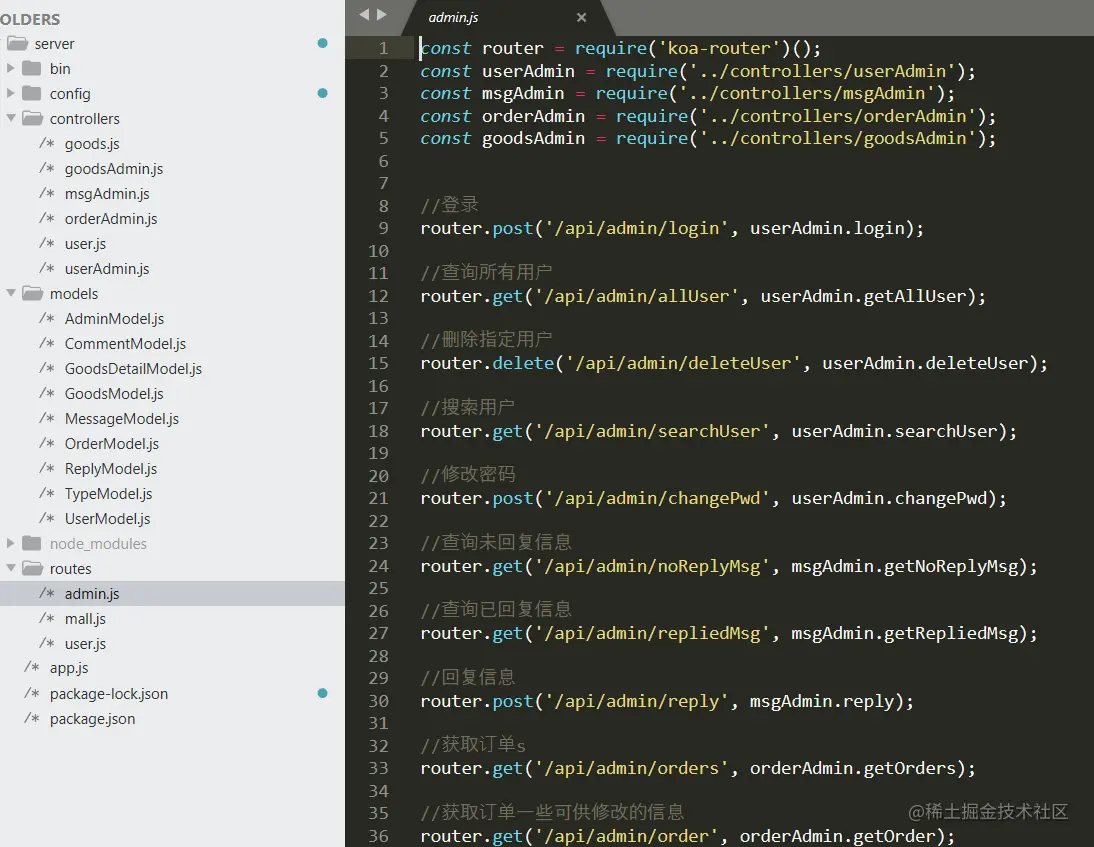Open package.json file
The width and height of the screenshot is (1094, 847).
(x=92, y=719)
